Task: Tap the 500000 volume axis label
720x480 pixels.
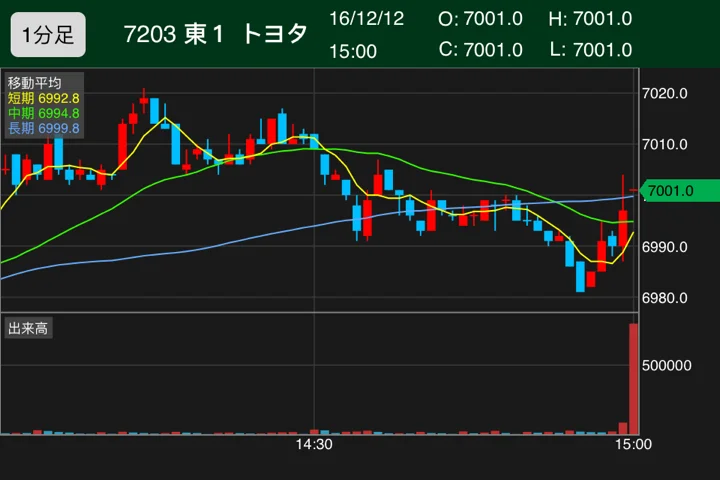Action: point(666,366)
